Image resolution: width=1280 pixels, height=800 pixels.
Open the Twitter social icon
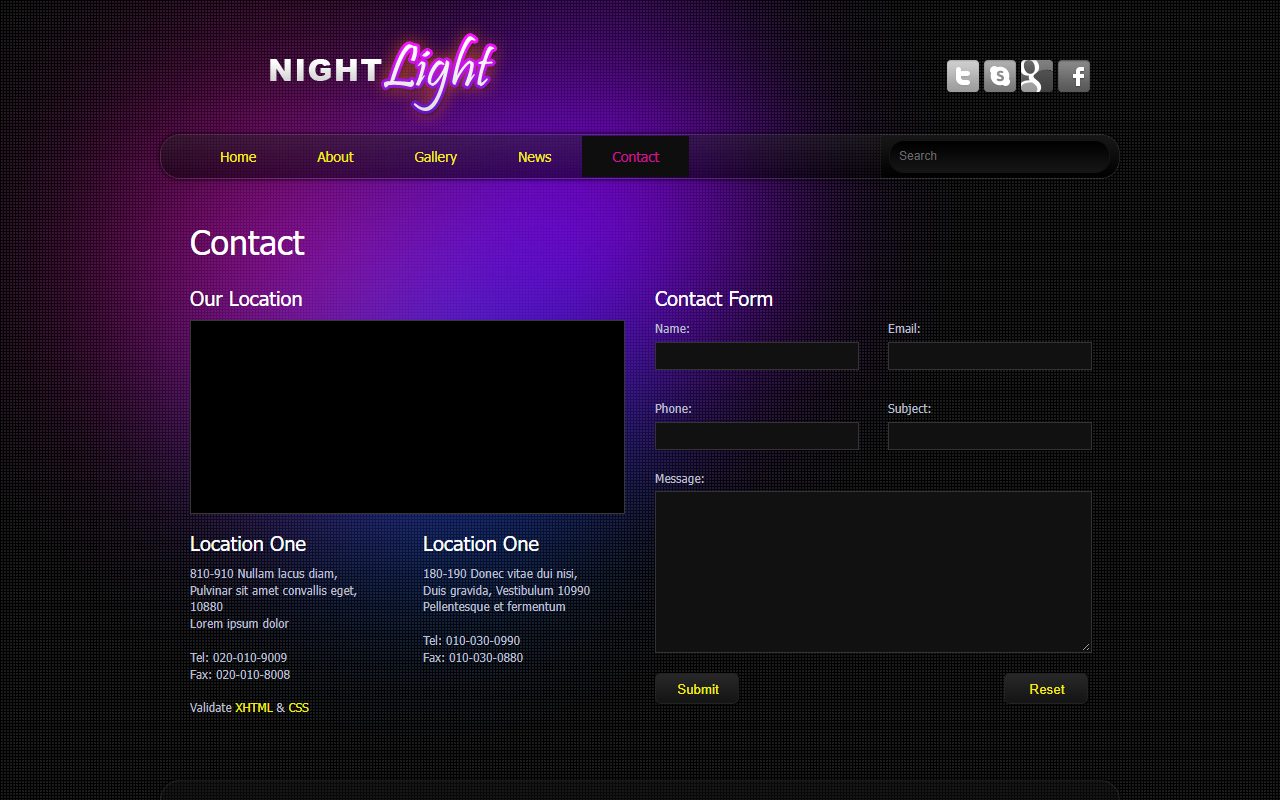[x=963, y=76]
